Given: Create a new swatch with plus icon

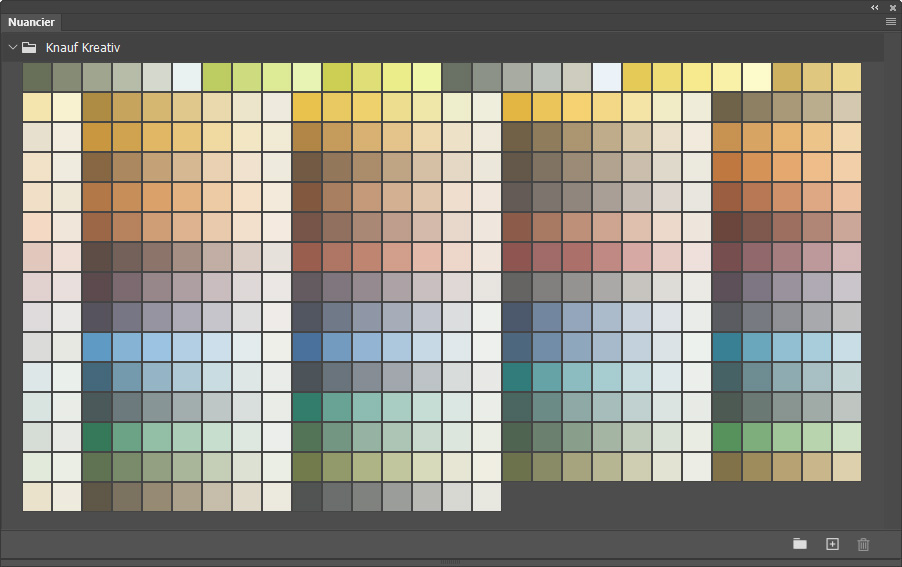Looking at the screenshot, I should click(832, 544).
